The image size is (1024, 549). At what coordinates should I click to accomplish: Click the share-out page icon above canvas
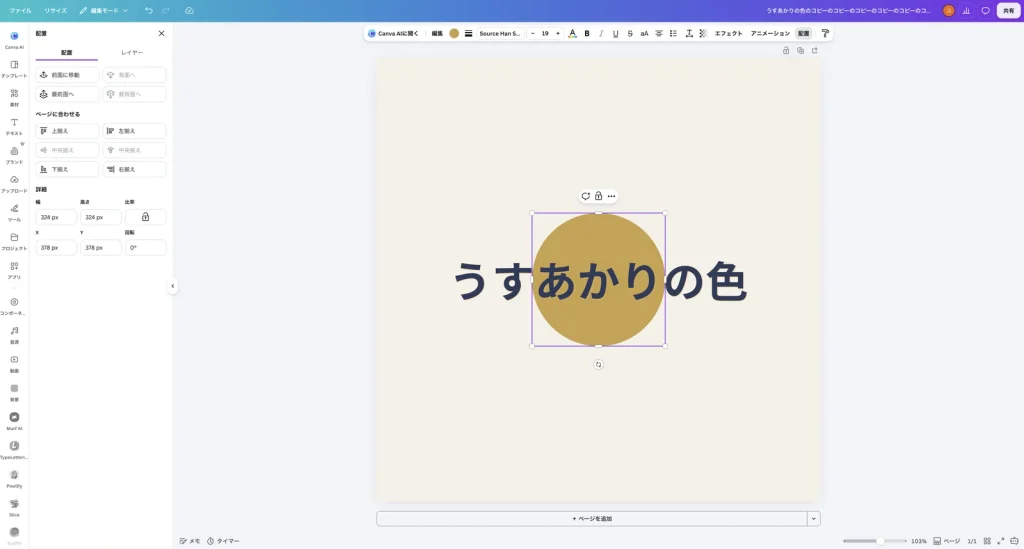[x=815, y=50]
